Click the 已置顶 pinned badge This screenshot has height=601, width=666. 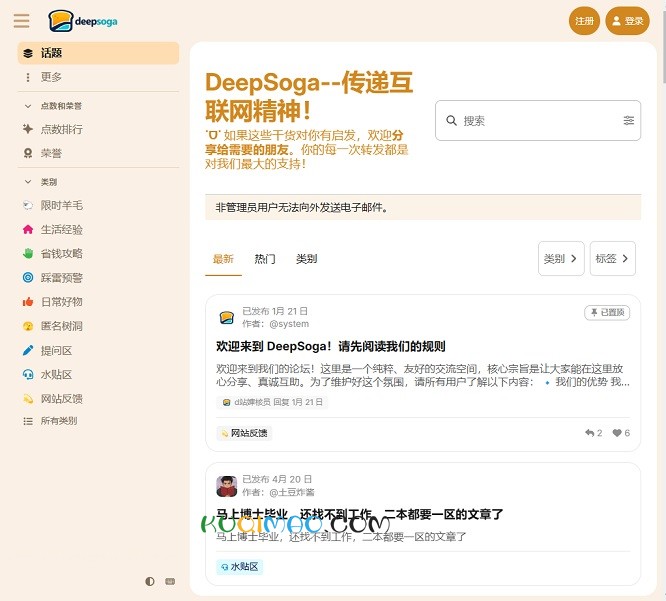click(607, 313)
